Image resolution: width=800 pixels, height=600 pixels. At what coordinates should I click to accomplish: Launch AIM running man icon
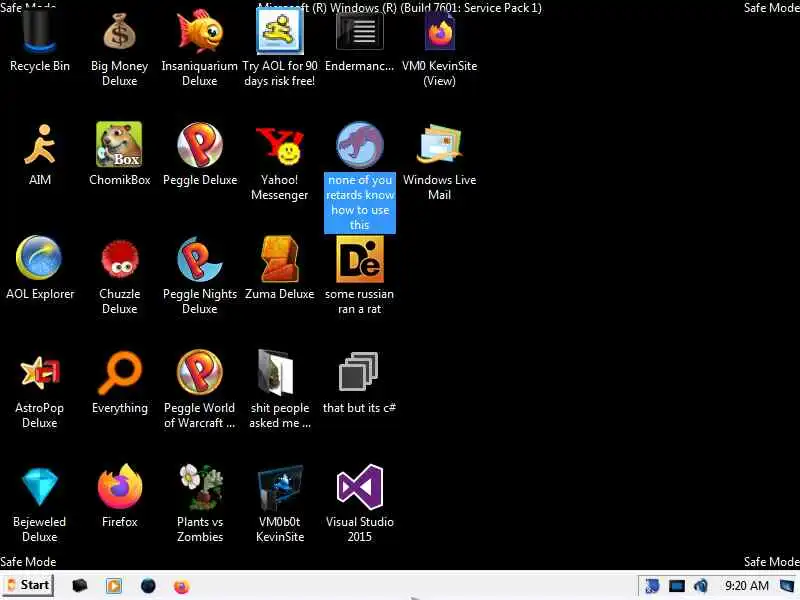click(39, 145)
